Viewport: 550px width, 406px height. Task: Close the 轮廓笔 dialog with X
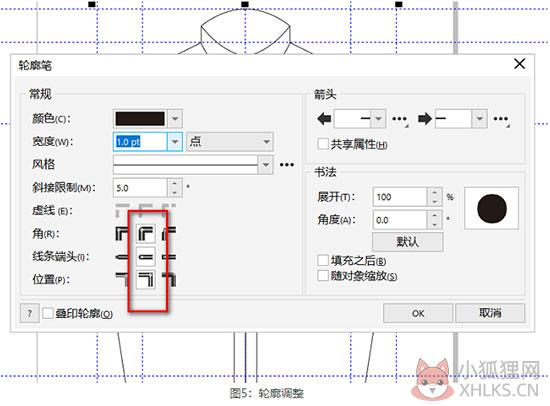pyautogui.click(x=519, y=64)
